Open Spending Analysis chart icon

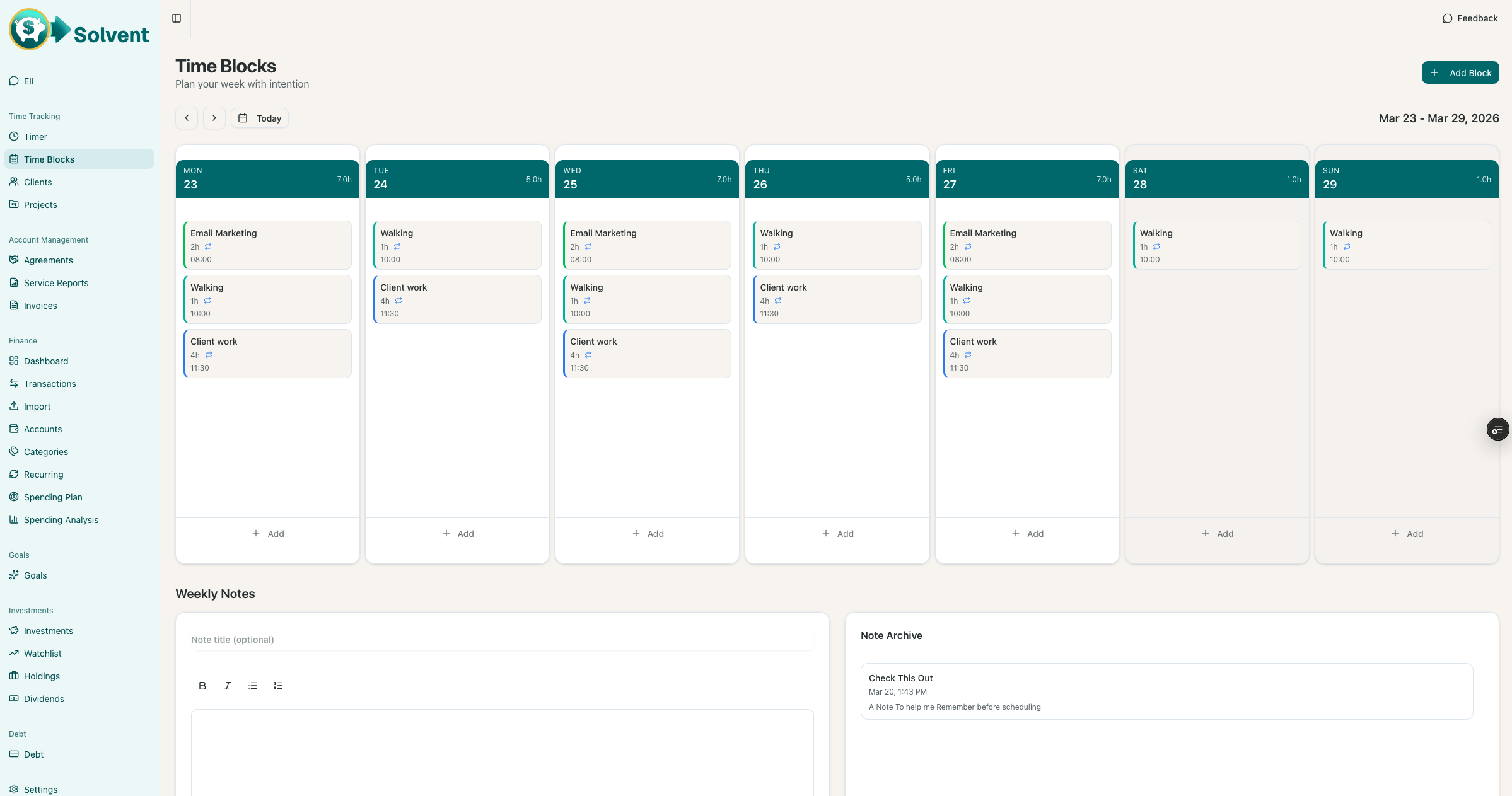[x=14, y=519]
